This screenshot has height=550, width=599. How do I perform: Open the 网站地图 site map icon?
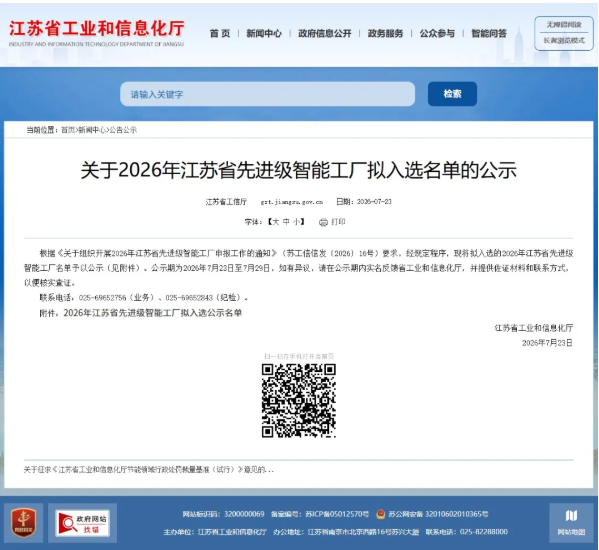coord(571,522)
